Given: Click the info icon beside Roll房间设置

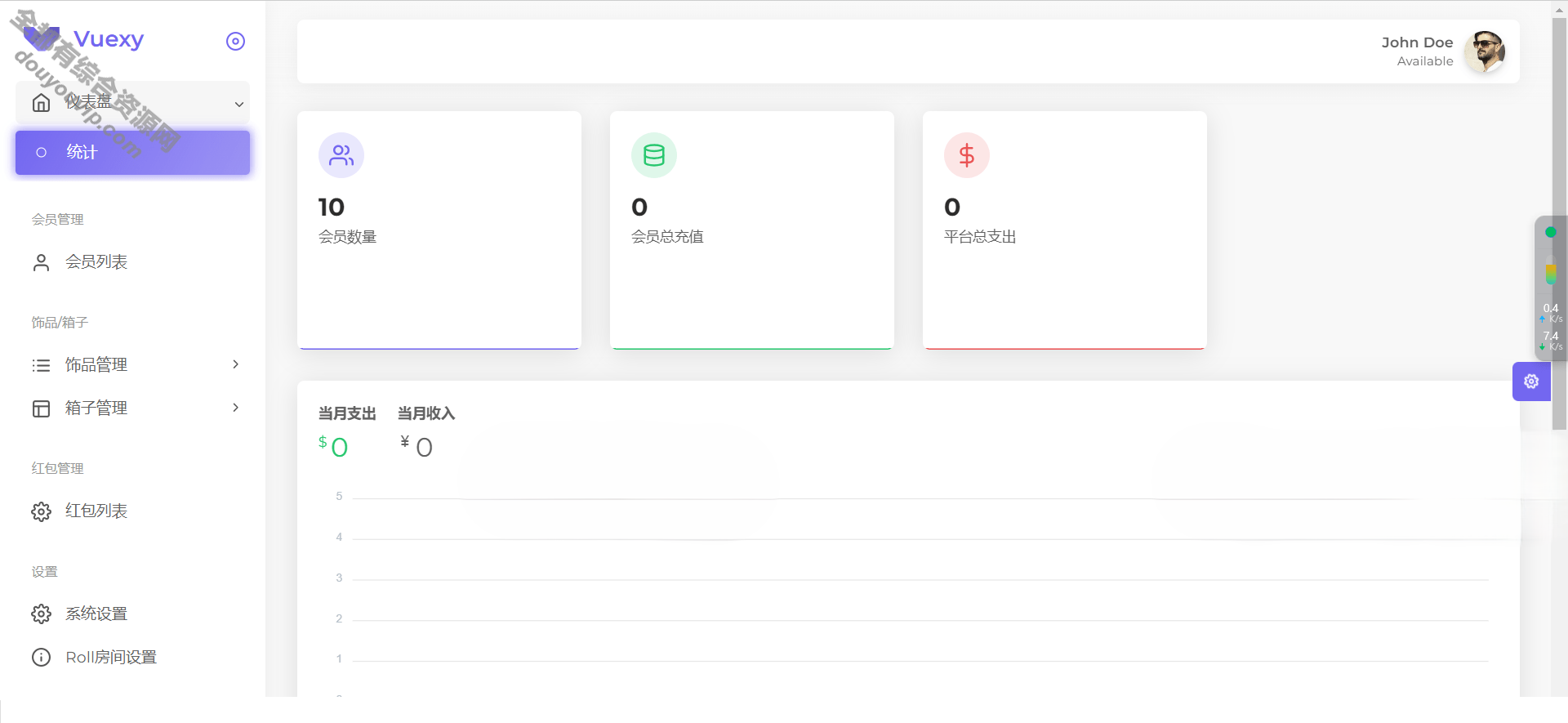Looking at the screenshot, I should click(x=41, y=658).
